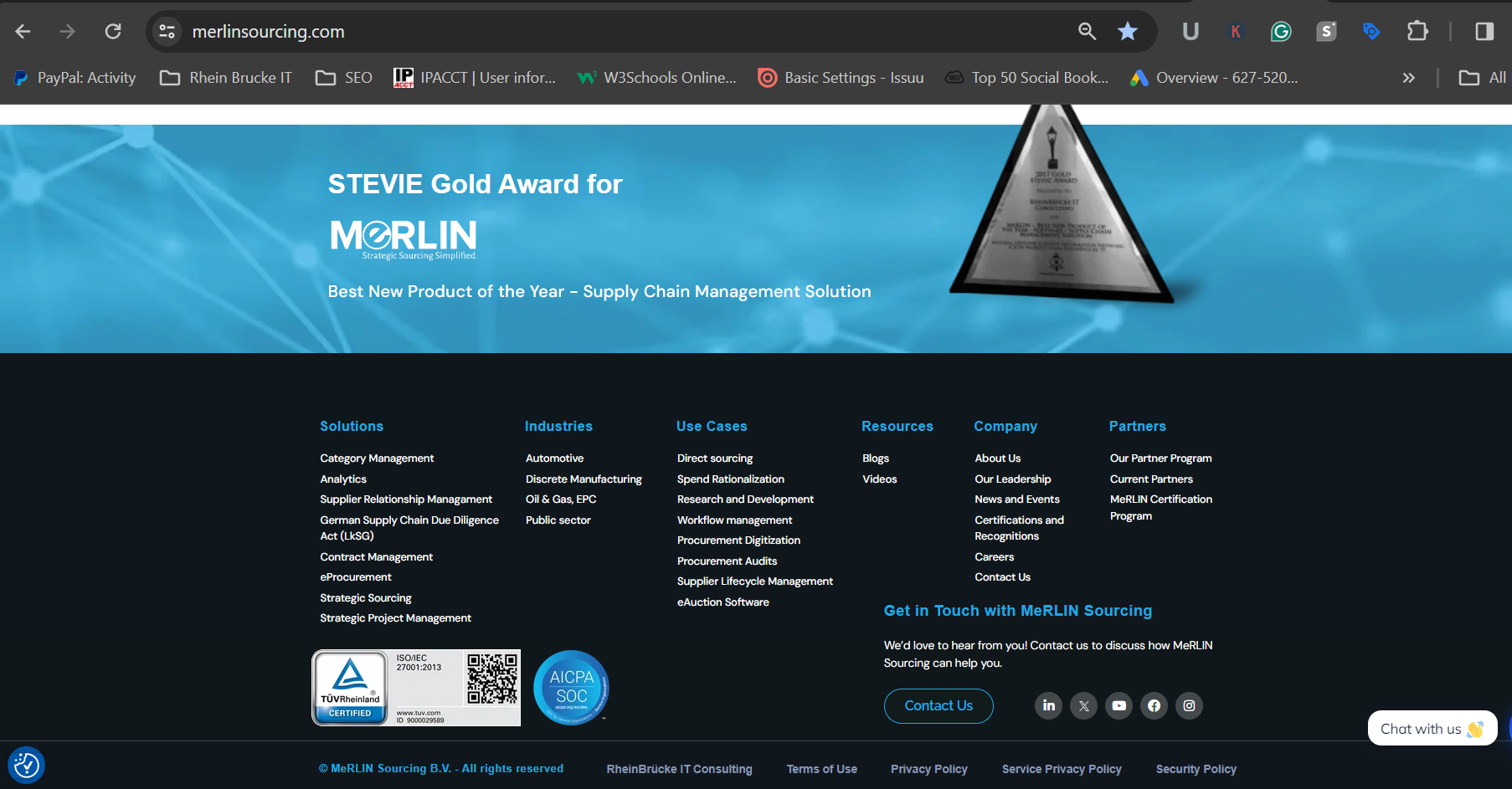The image size is (1512, 789).
Task: Expand the hidden bookmarks chevron
Action: (1409, 77)
